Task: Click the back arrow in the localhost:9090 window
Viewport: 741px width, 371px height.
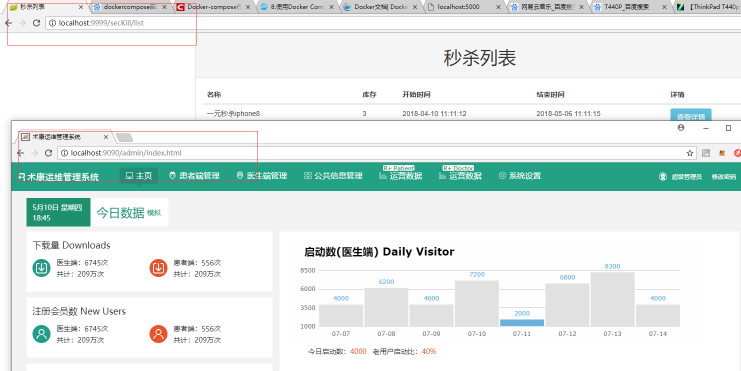Action: (x=20, y=153)
